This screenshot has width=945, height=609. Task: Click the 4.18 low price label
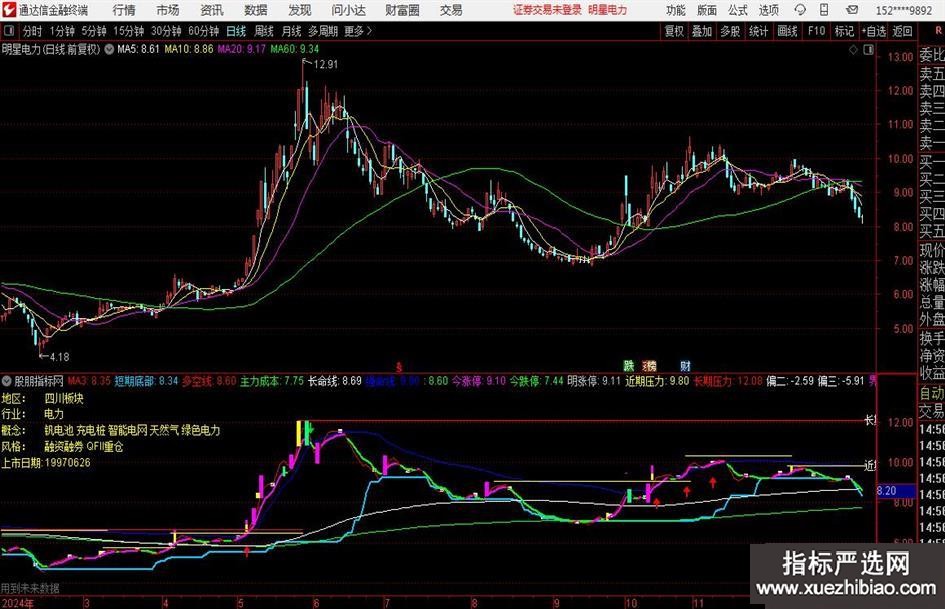click(x=59, y=357)
